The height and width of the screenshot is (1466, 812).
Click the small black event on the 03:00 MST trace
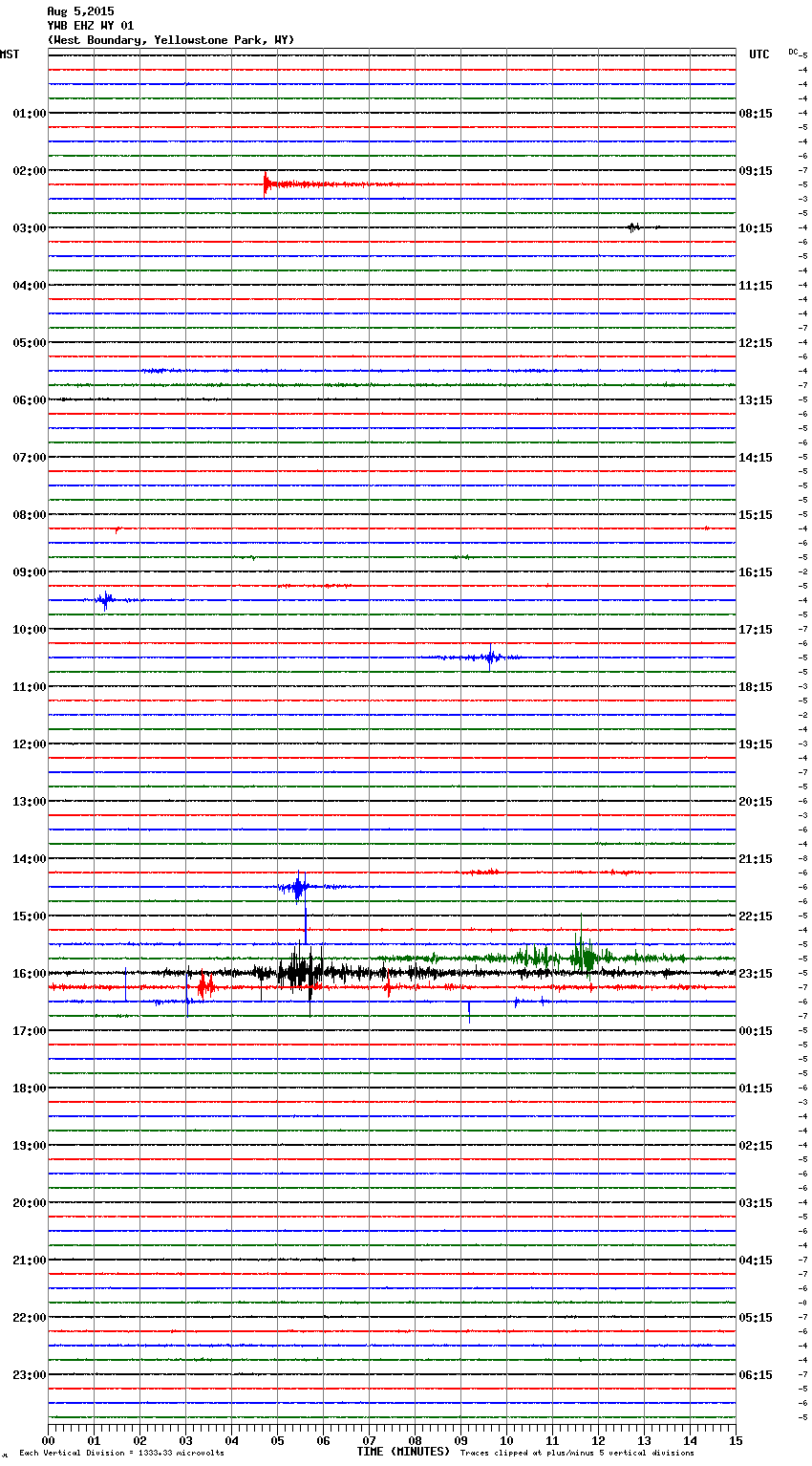tap(633, 227)
